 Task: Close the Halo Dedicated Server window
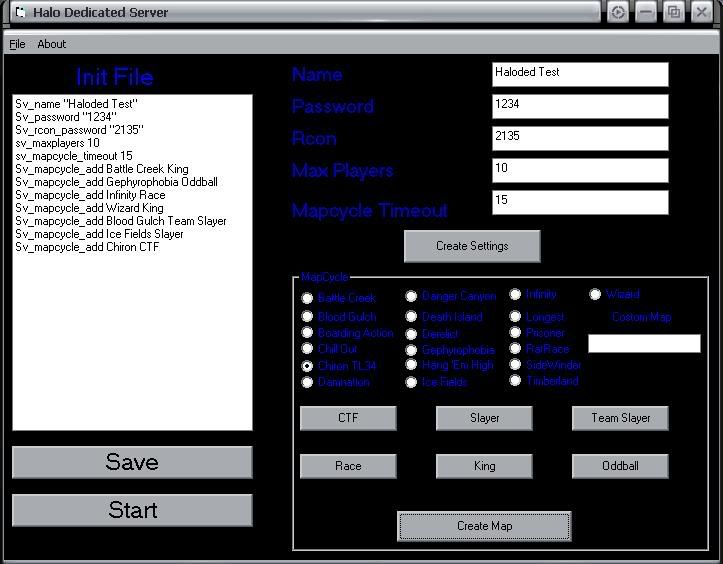click(x=701, y=12)
